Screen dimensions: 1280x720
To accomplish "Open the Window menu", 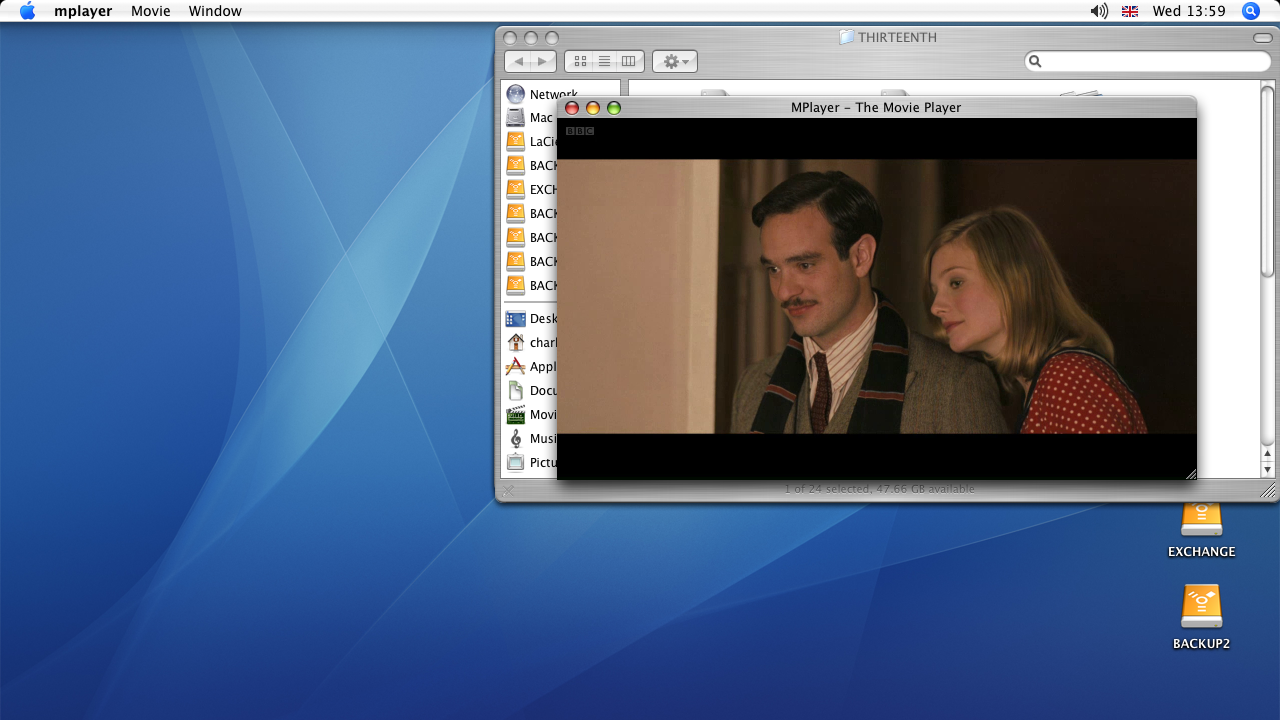I will point(215,11).
